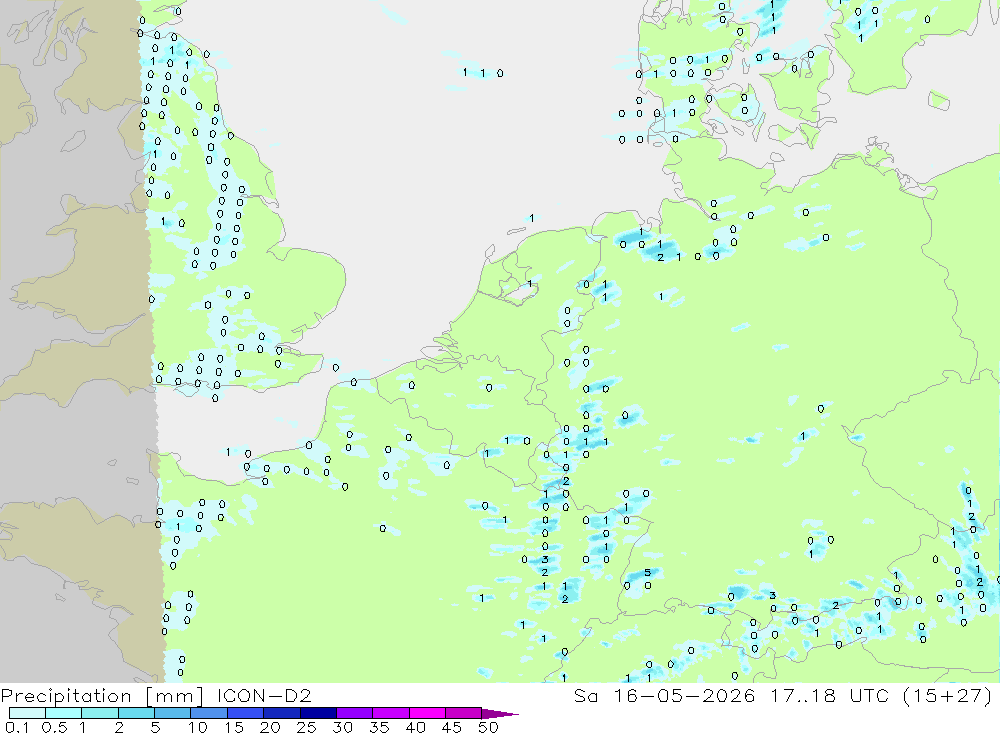Pick the 0.1–0.5 mm legend color swatch
The width and height of the screenshot is (1000, 733).
click(27, 713)
